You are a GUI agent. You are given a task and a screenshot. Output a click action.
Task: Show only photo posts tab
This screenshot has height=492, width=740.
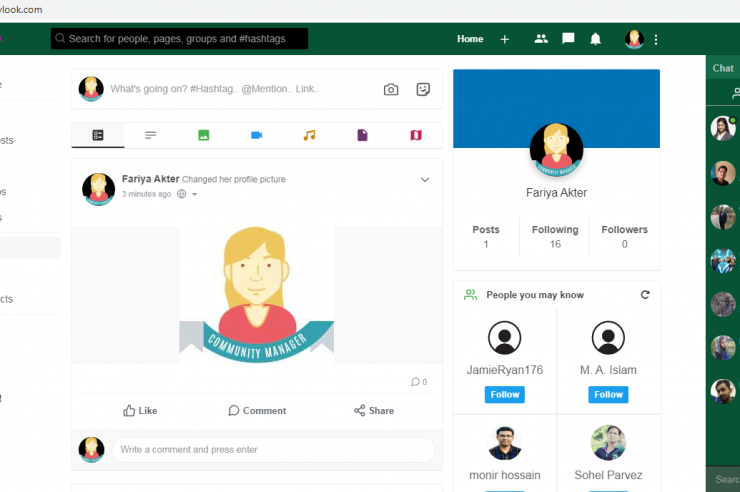click(204, 135)
